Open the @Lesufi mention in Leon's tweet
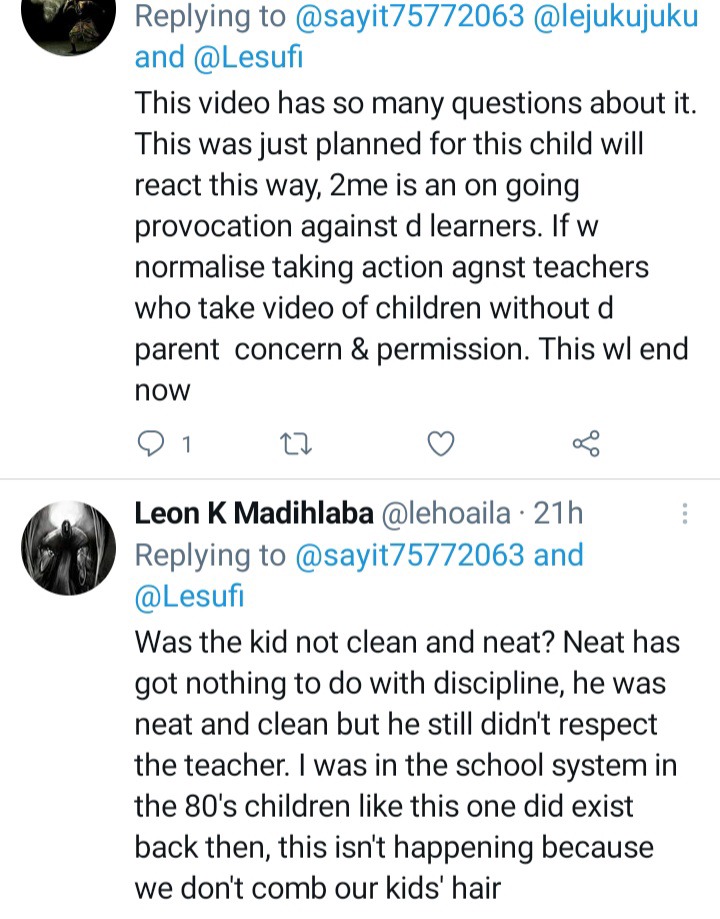This screenshot has width=720, height=919. pos(189,596)
